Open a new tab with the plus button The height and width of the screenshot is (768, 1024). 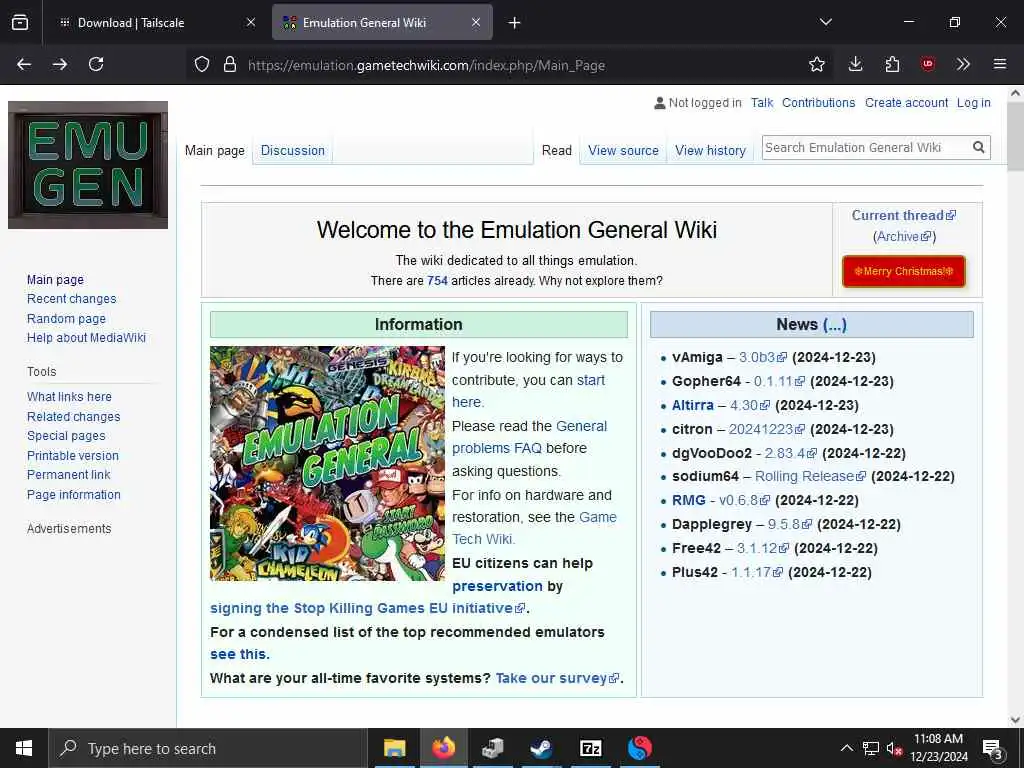[515, 23]
